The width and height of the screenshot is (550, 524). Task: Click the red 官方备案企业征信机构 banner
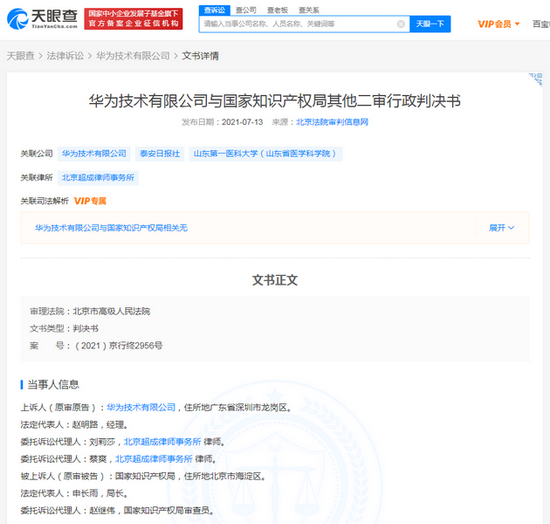point(133,19)
